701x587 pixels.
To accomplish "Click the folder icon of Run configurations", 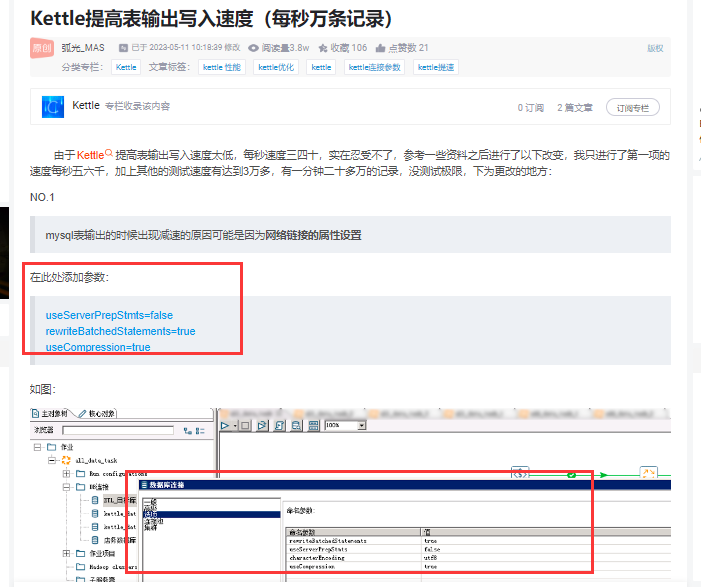I will point(80,473).
